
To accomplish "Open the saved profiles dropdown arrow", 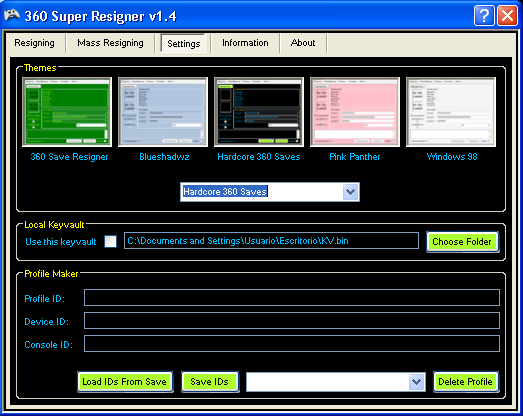I will click(x=416, y=382).
